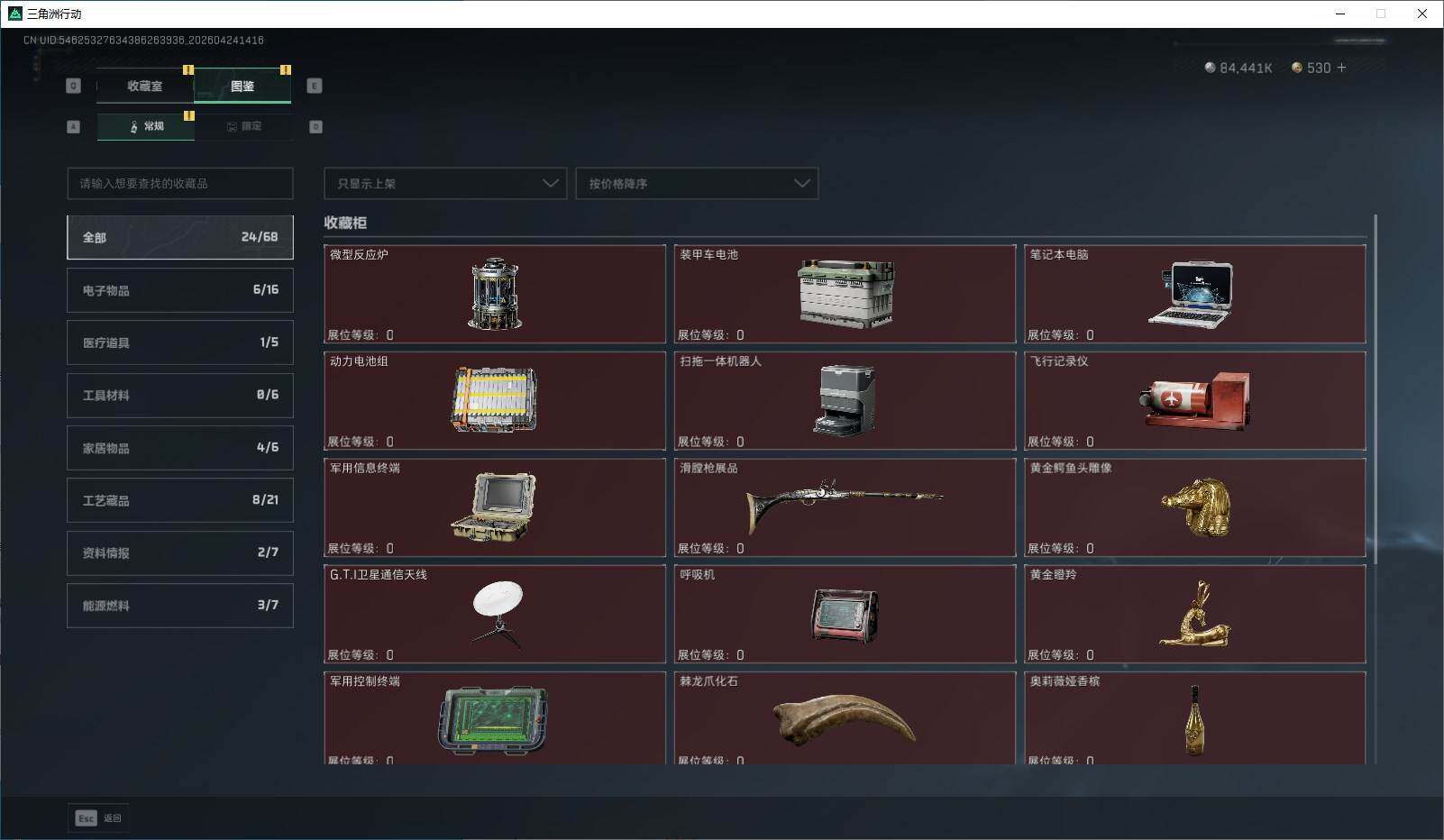
Task: Select the 常规 sub-tab
Action: pyautogui.click(x=146, y=126)
